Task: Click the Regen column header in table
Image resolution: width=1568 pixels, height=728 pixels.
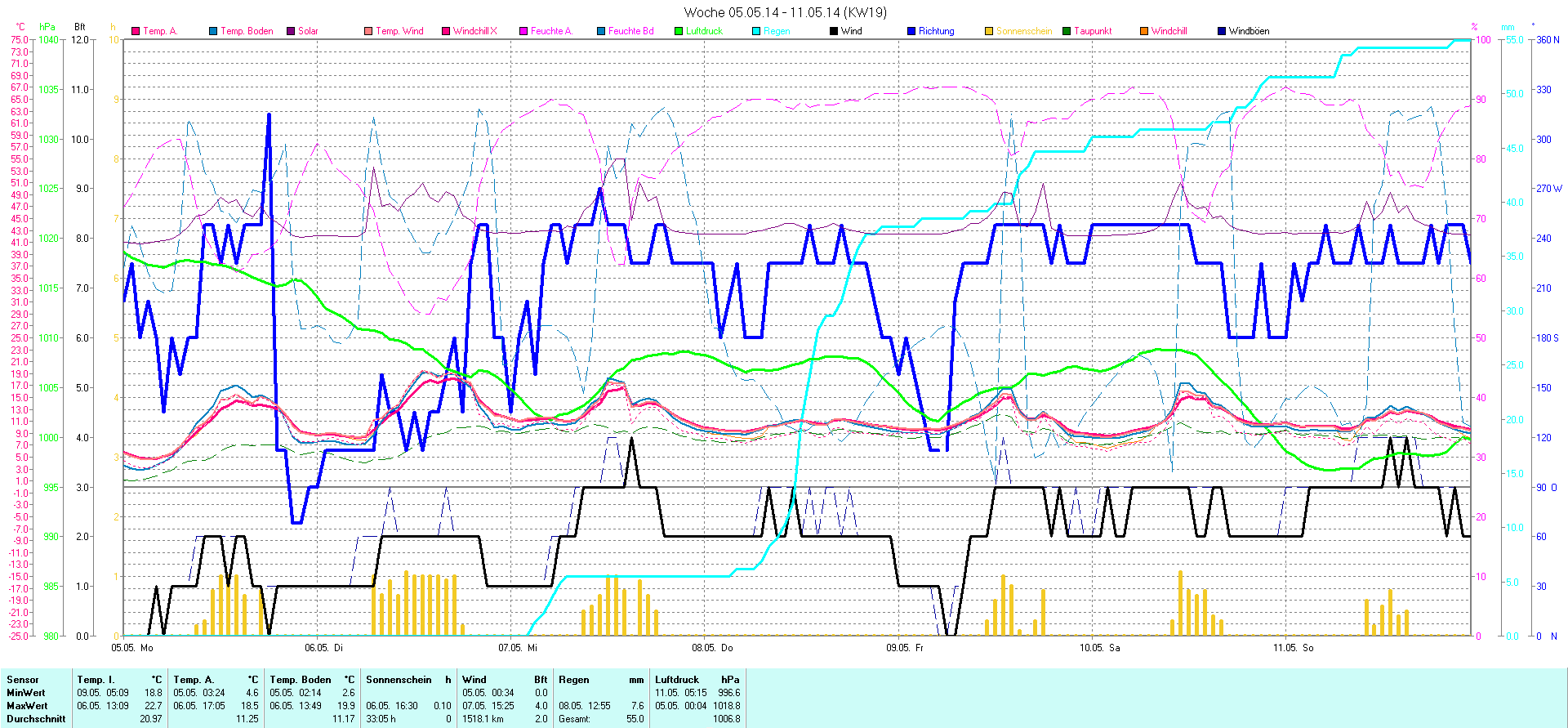Action: point(574,680)
